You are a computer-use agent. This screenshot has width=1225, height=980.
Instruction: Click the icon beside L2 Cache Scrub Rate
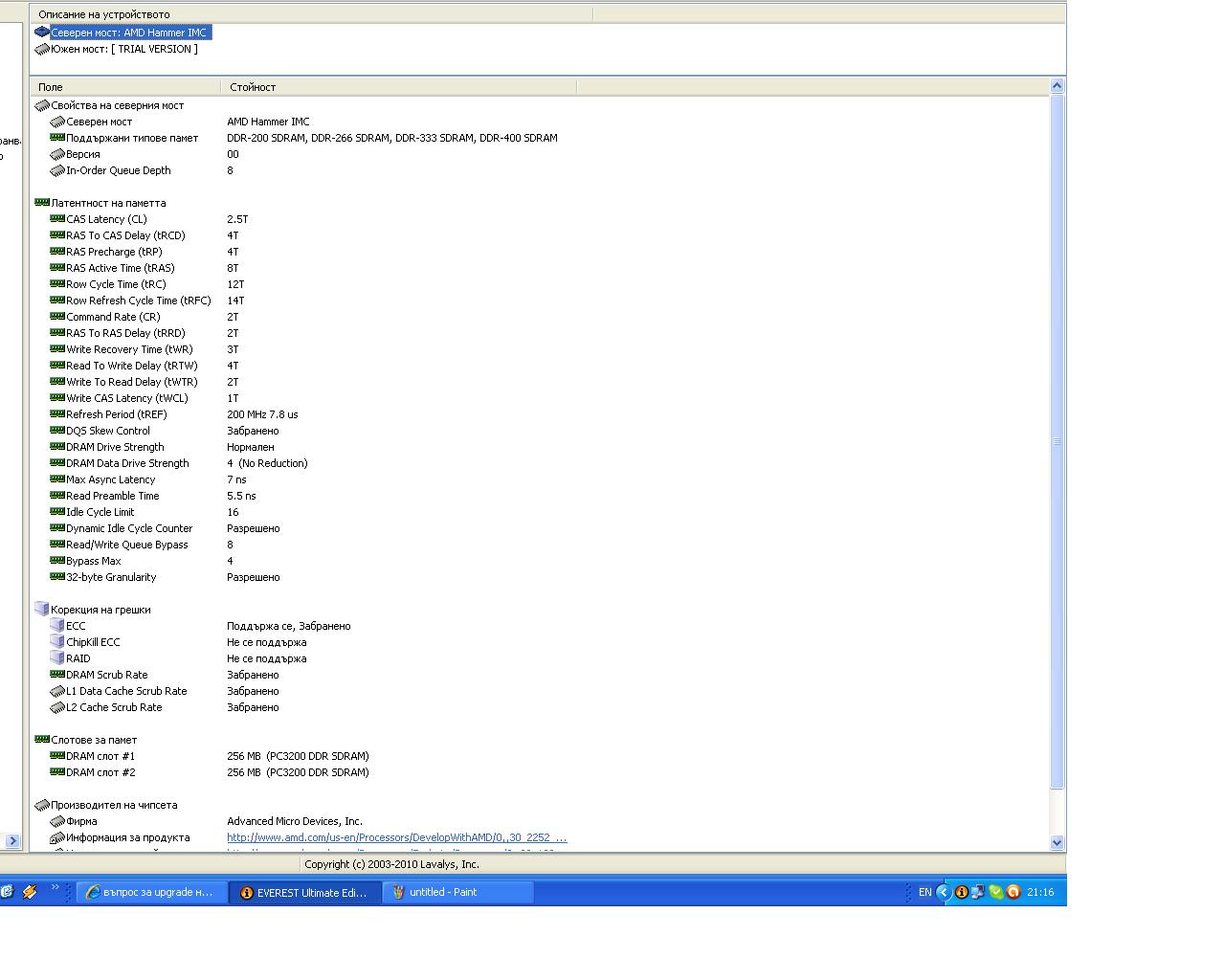point(57,707)
